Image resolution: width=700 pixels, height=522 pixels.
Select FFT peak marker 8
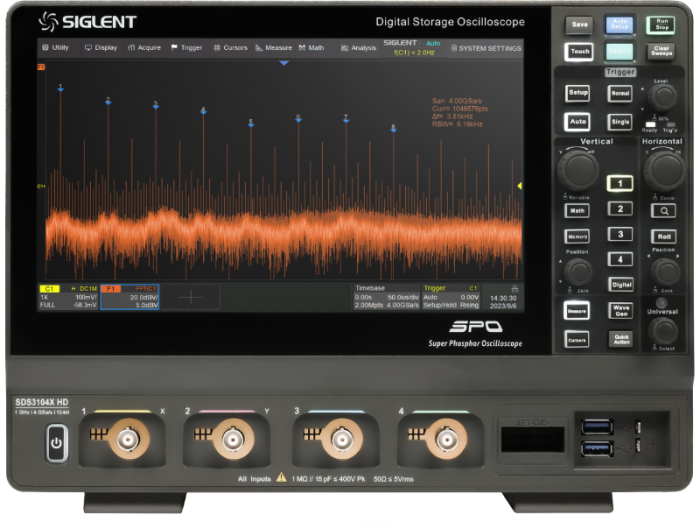[x=393, y=128]
